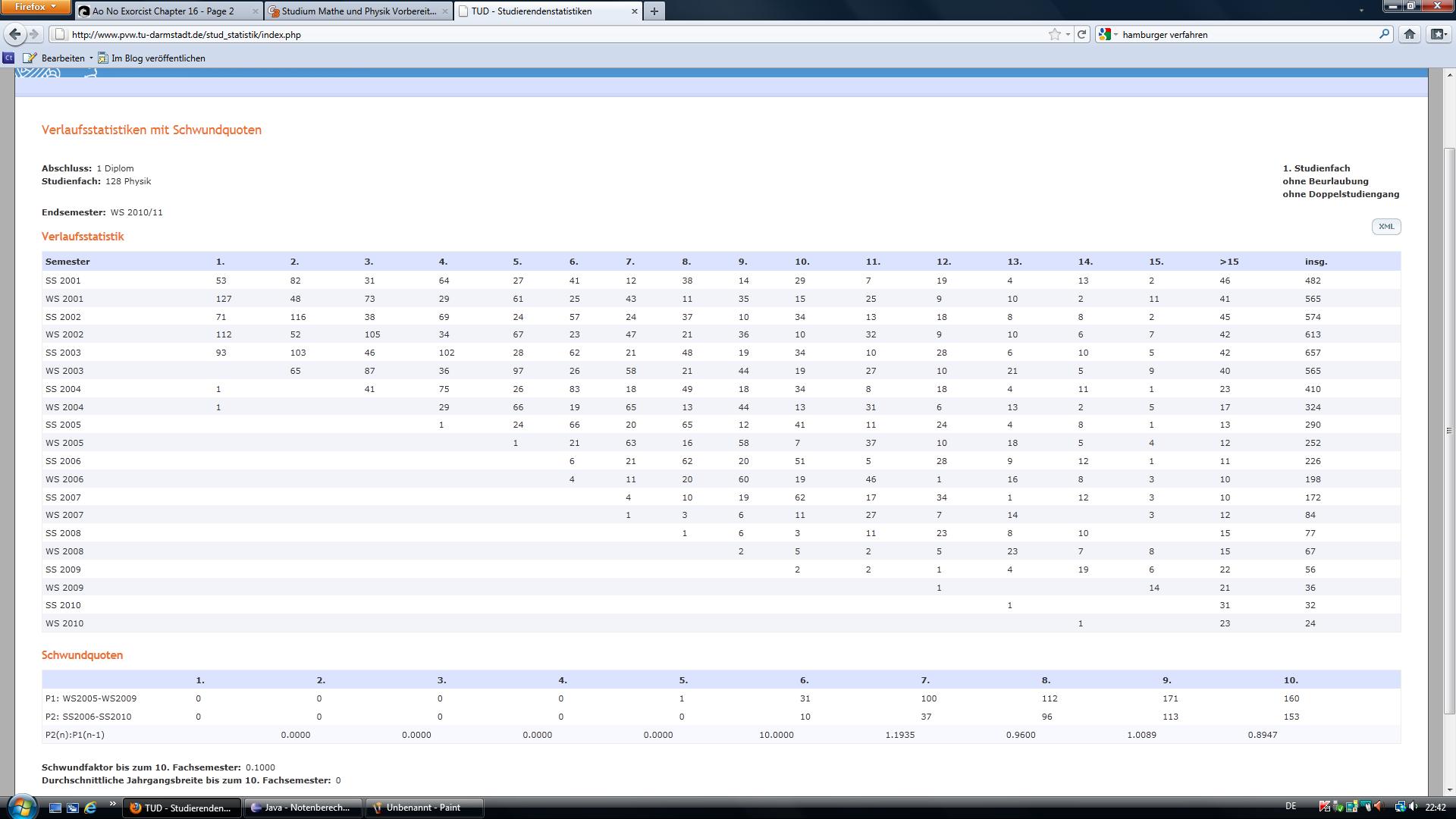
Task: Click the scrollbar up arrow
Action: click(1450, 74)
